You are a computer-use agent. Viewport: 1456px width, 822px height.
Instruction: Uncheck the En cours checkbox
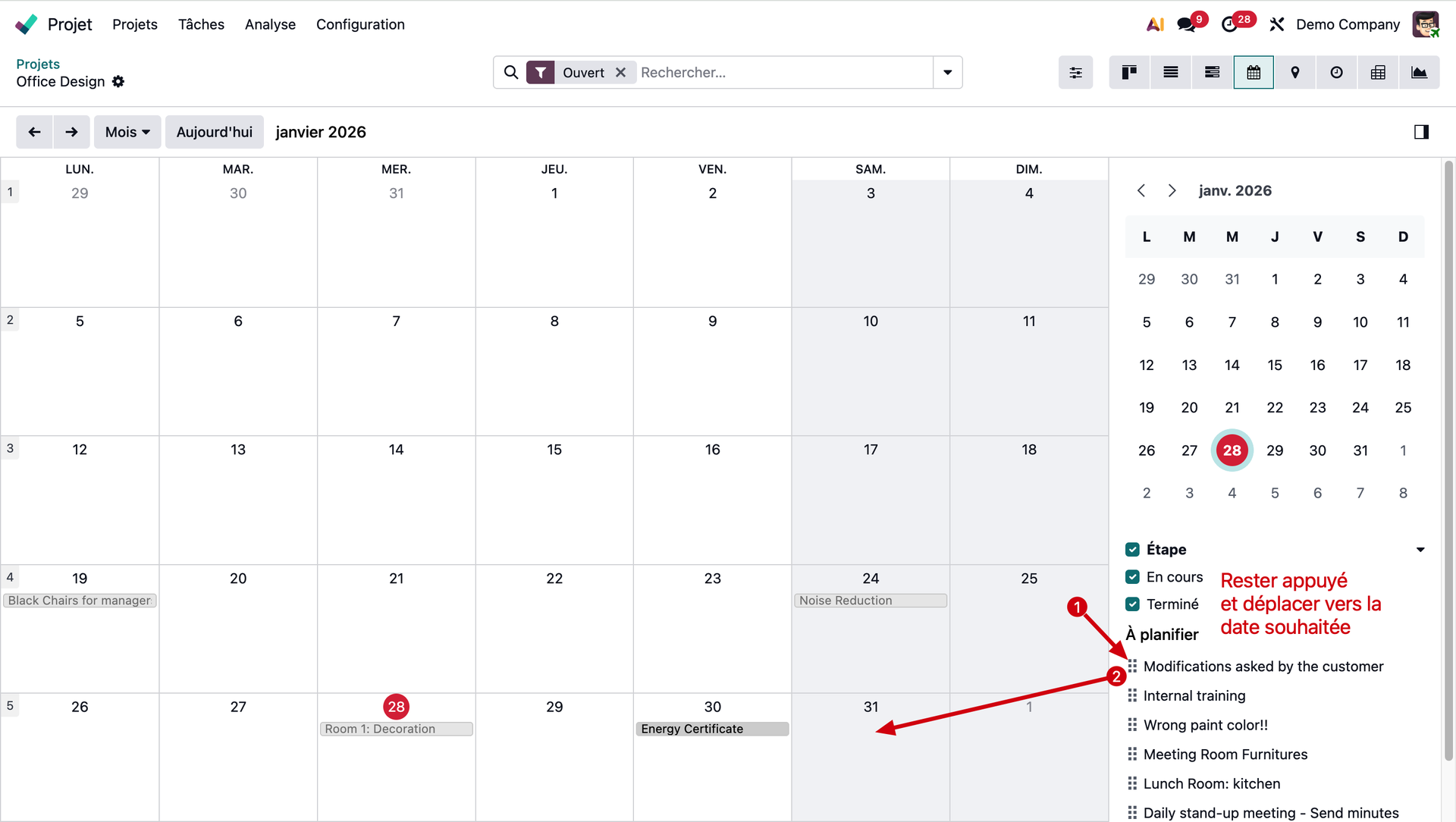(x=1133, y=577)
